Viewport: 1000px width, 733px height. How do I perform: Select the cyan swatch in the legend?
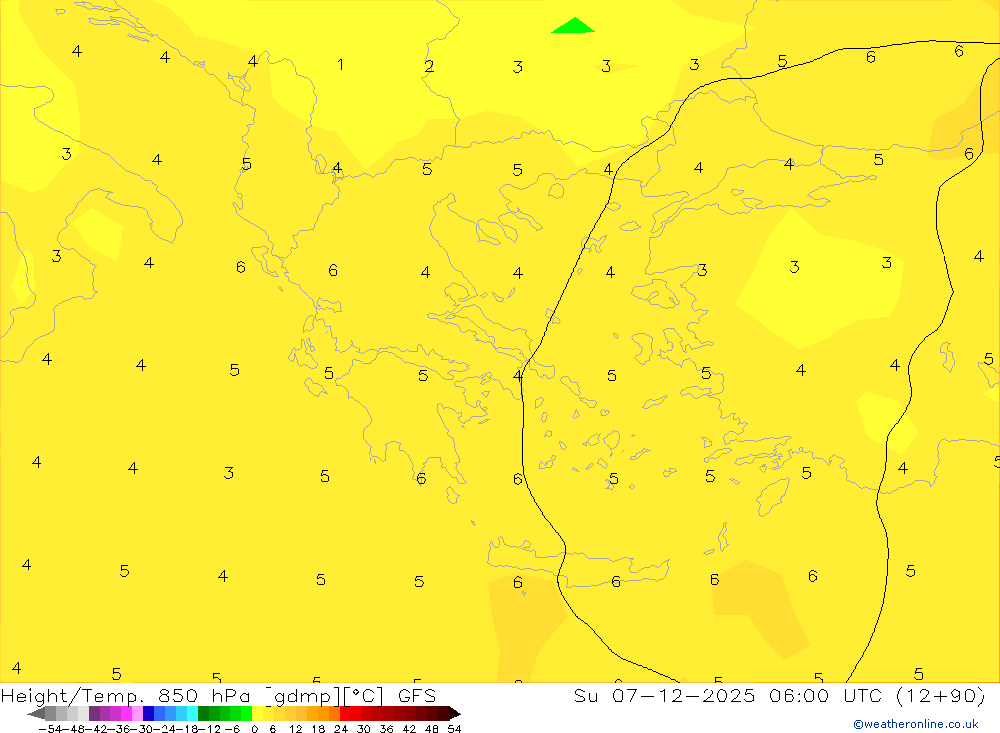[192, 714]
